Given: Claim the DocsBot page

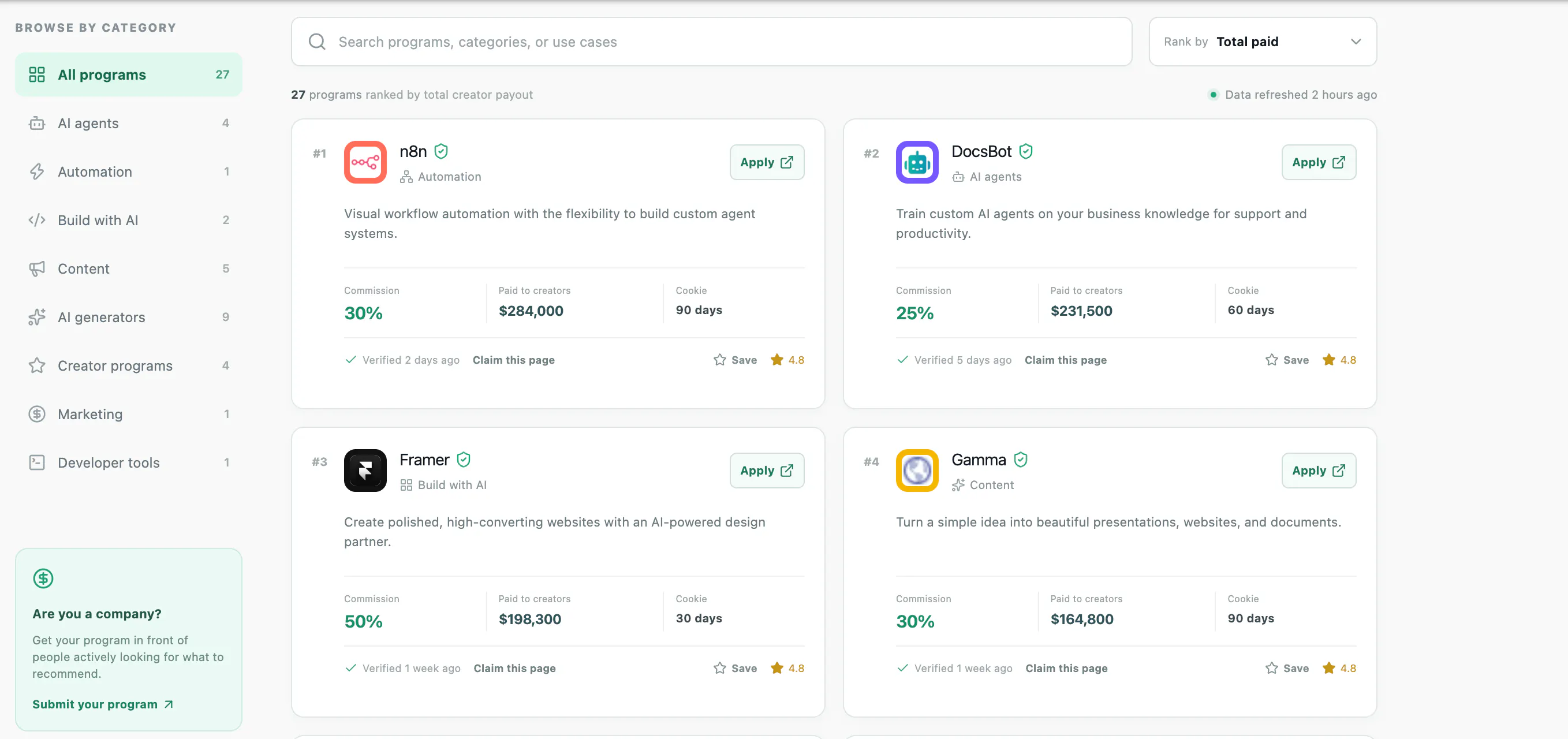Looking at the screenshot, I should 1065,360.
